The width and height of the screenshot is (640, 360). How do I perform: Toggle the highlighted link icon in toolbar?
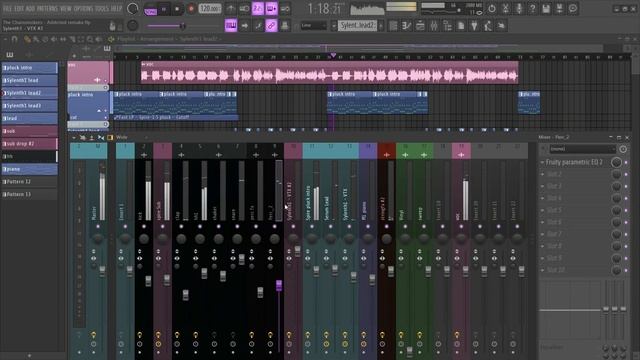tap(271, 26)
